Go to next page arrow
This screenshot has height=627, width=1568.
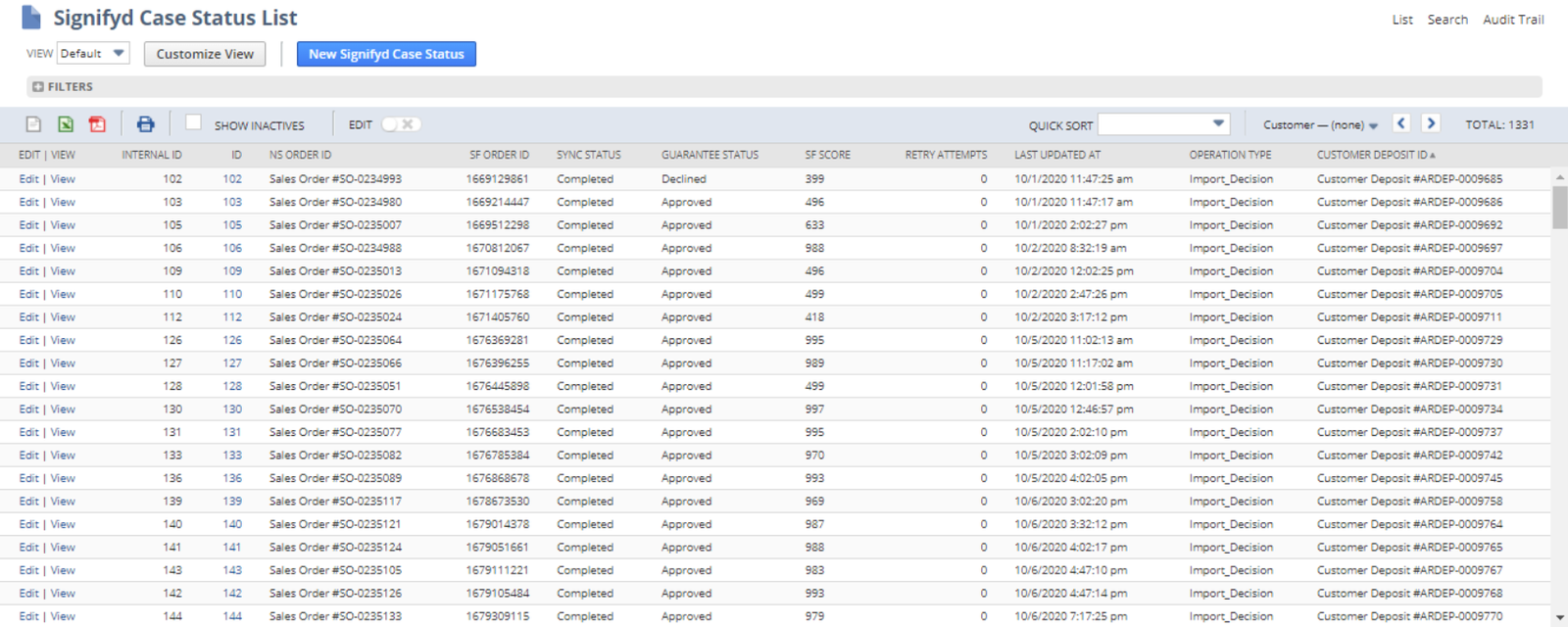click(x=1431, y=123)
